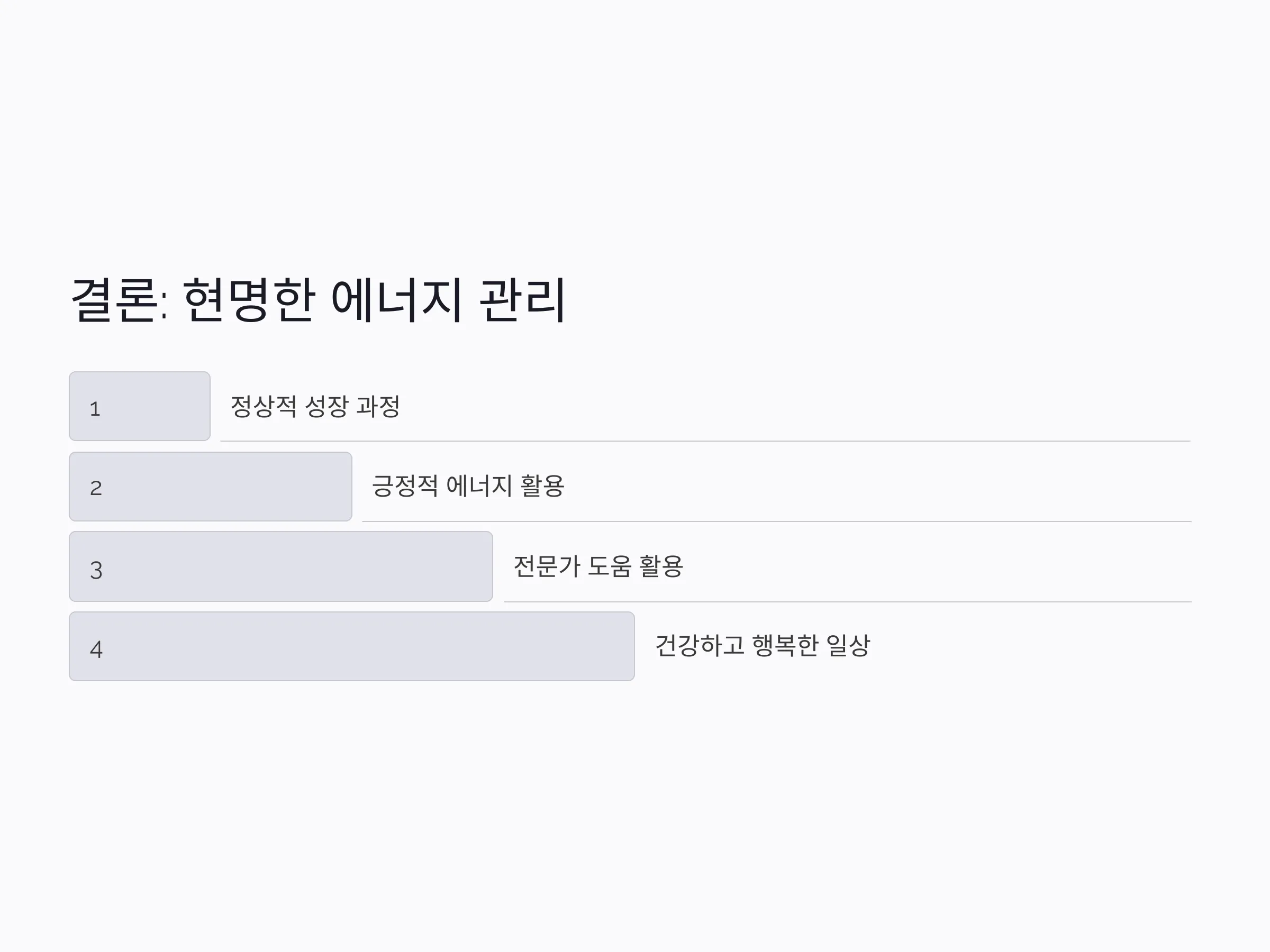Click the 정상적 성장 과정 label
1270x952 pixels.
click(x=315, y=406)
